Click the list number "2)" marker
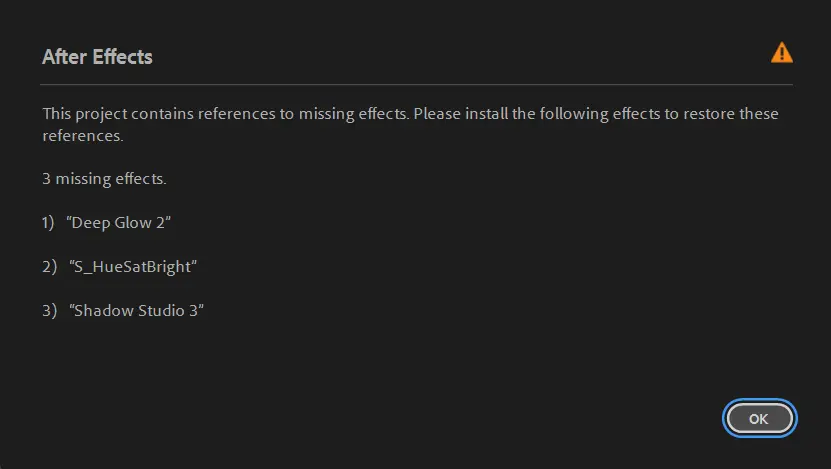This screenshot has height=469, width=831. click(x=48, y=267)
